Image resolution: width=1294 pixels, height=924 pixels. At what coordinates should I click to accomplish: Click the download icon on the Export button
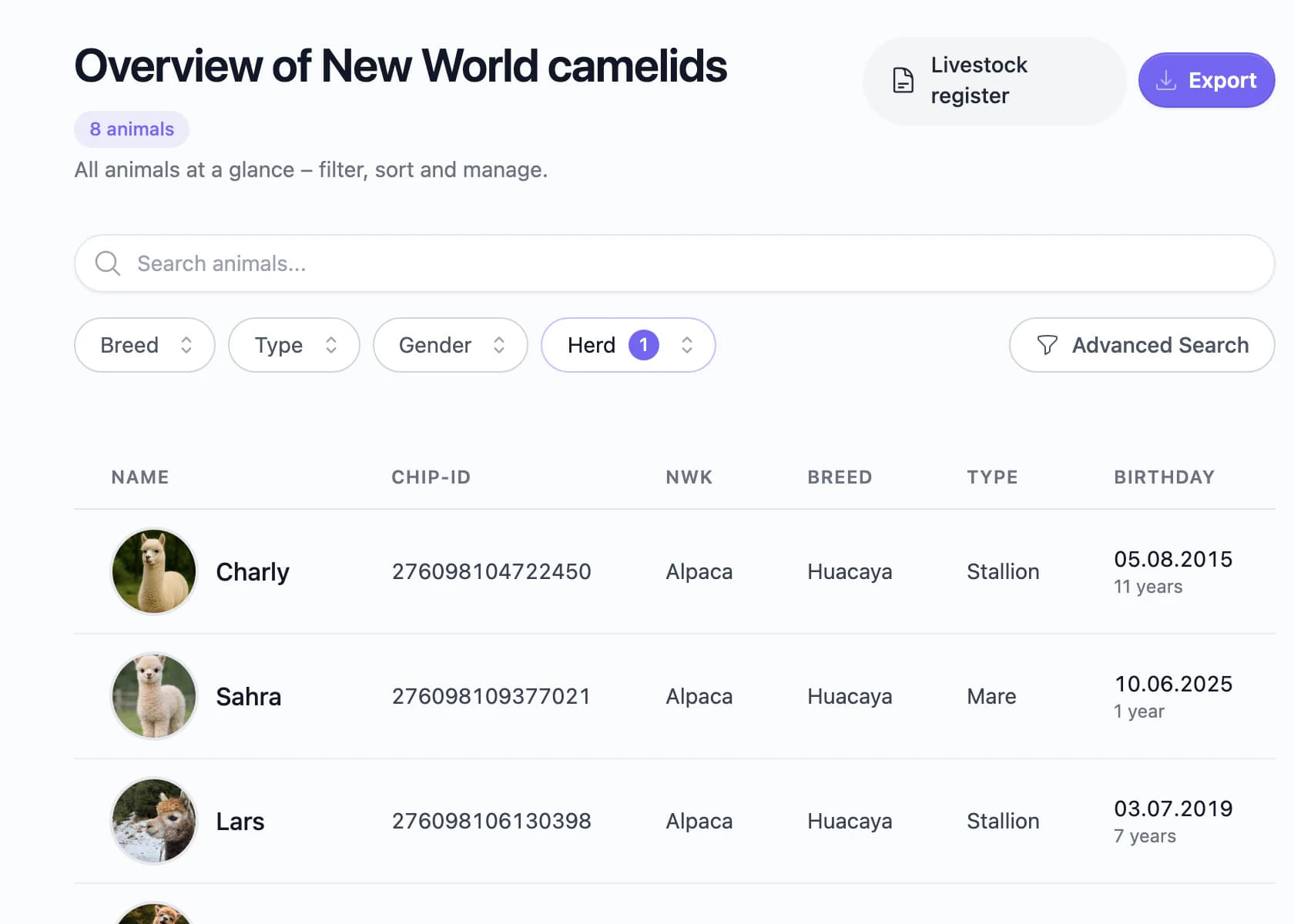[x=1166, y=80]
